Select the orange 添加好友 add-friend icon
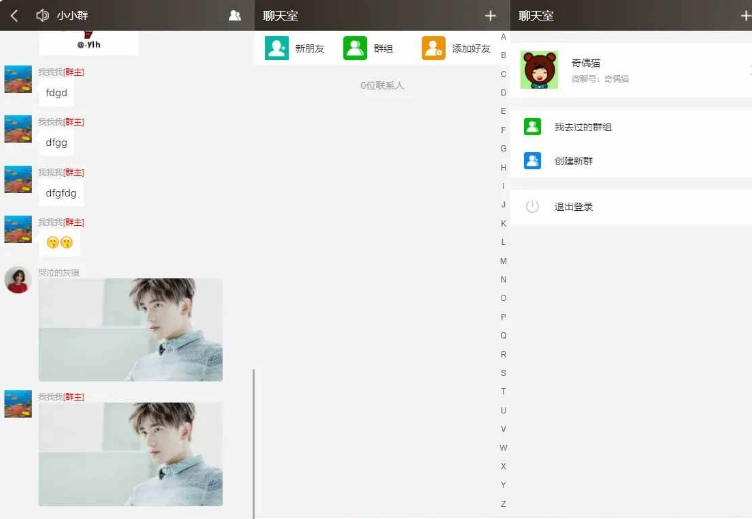This screenshot has height=519, width=752. click(433, 48)
